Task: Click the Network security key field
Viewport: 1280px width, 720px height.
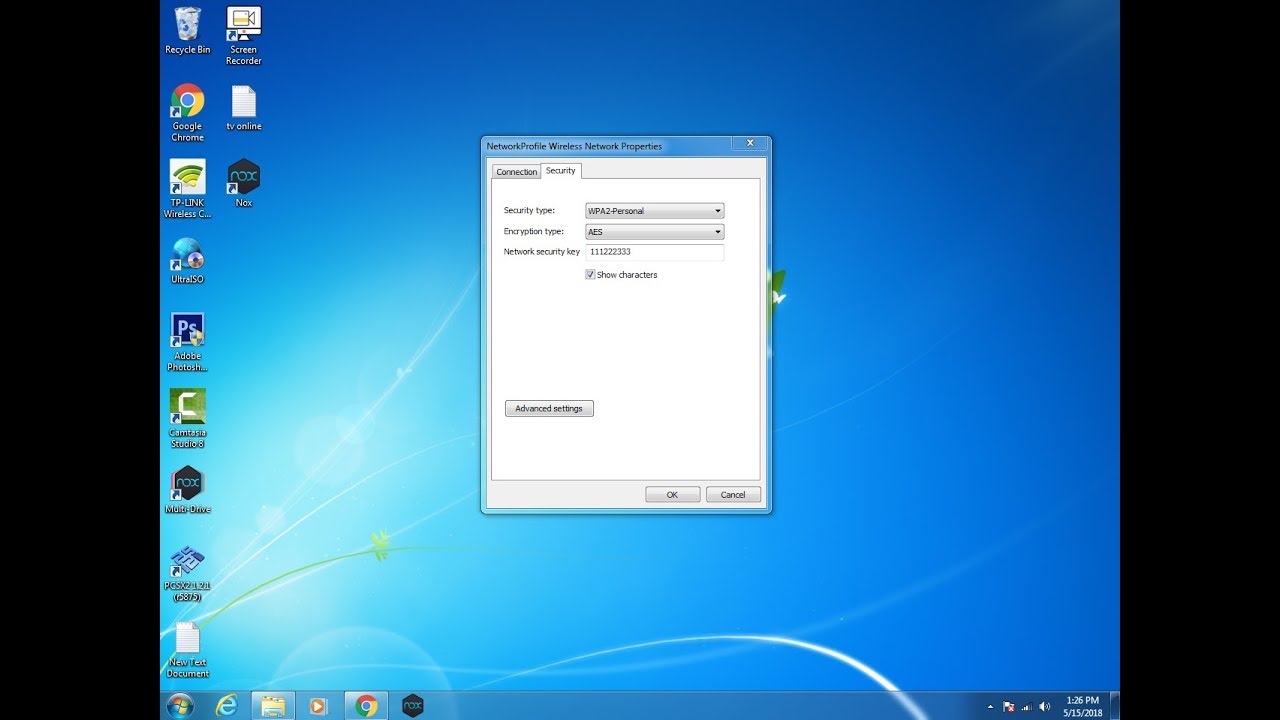Action: coord(654,253)
